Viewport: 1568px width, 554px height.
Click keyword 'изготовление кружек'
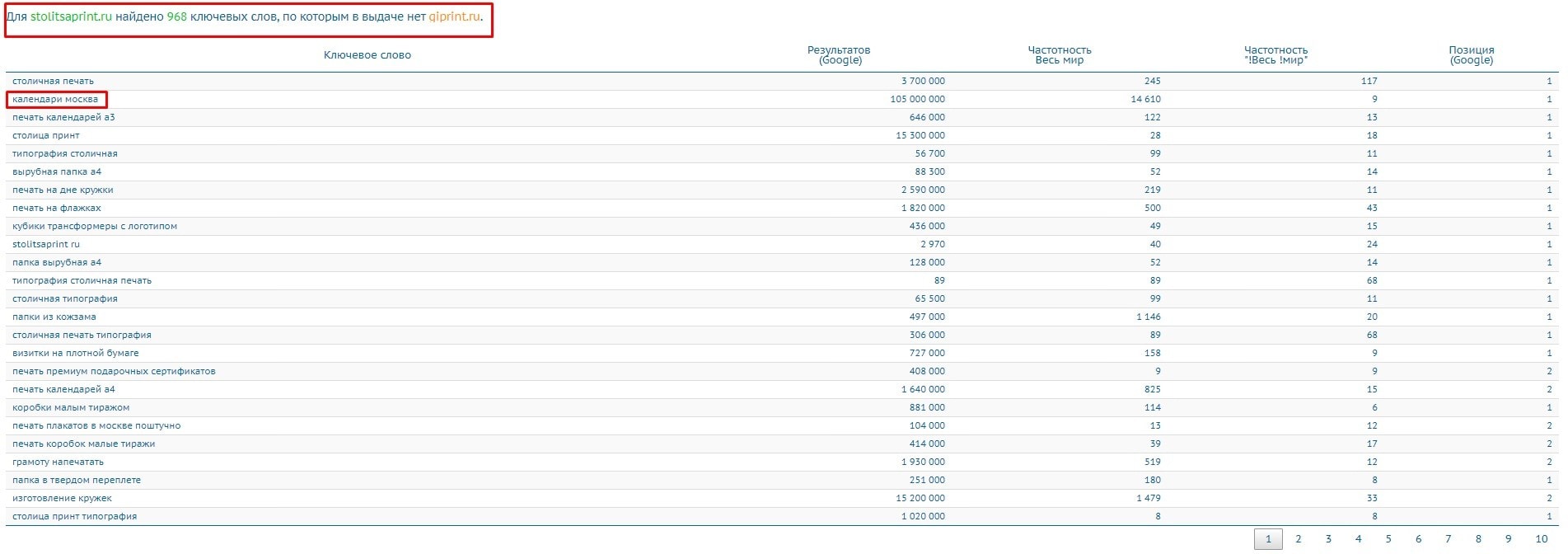(62, 499)
